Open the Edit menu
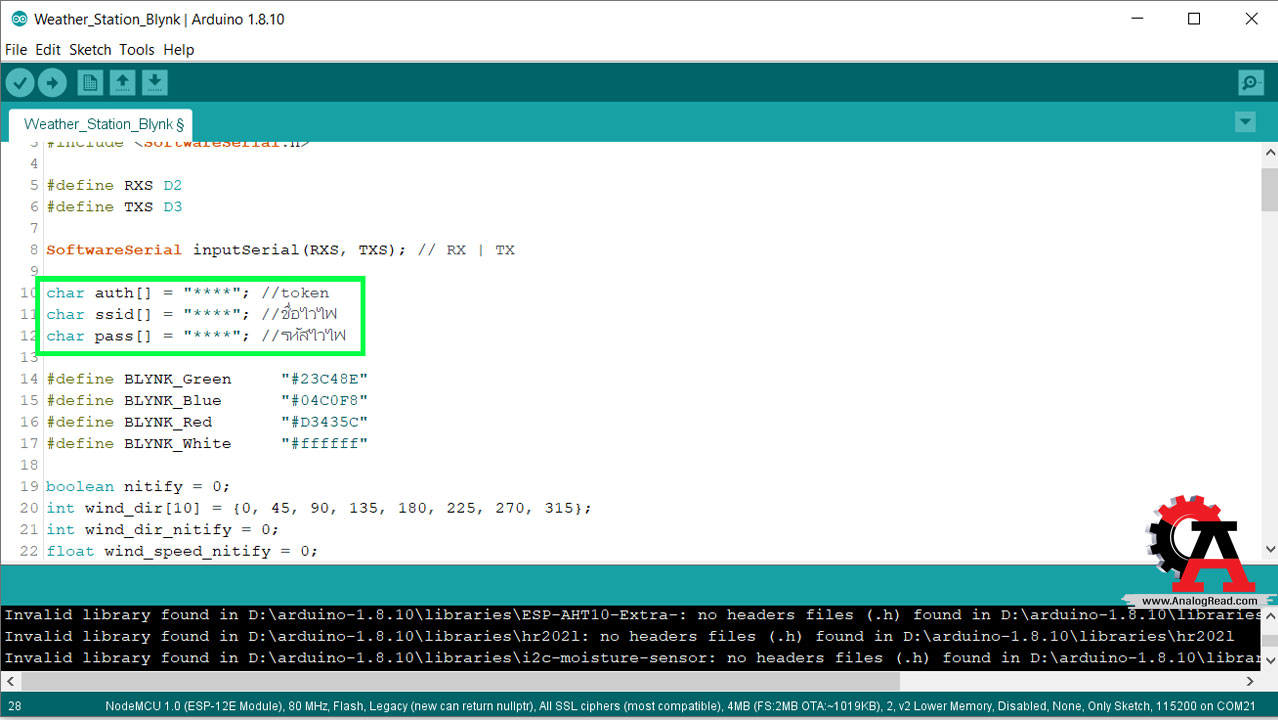The width and height of the screenshot is (1278, 720). (48, 50)
